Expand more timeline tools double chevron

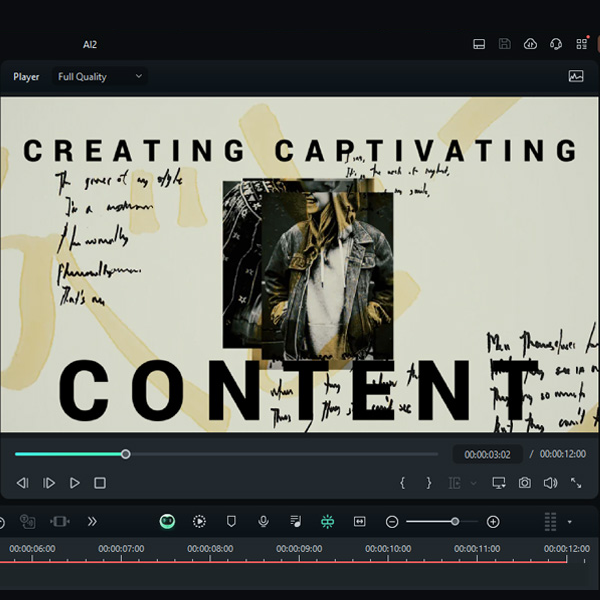92,521
